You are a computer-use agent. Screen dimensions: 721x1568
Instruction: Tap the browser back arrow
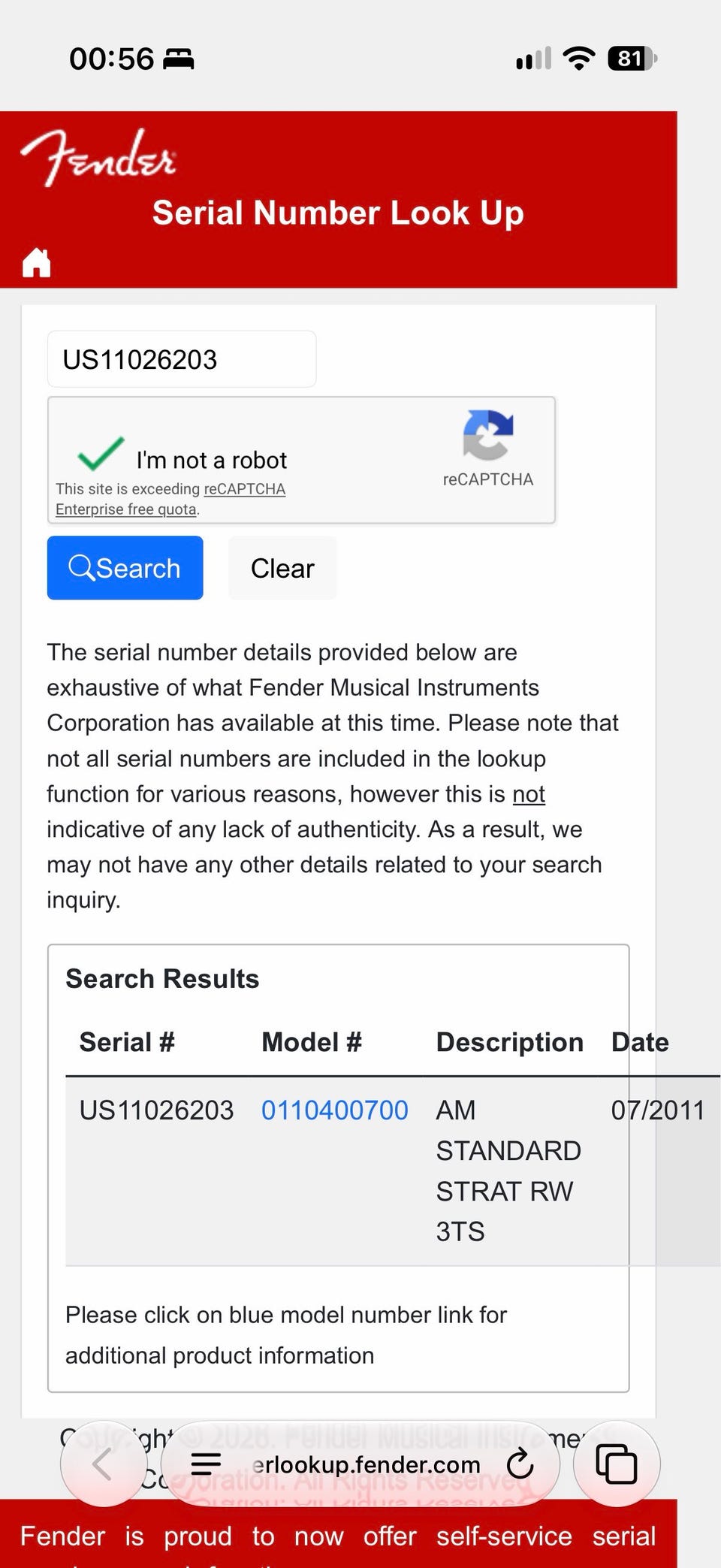click(x=103, y=1464)
